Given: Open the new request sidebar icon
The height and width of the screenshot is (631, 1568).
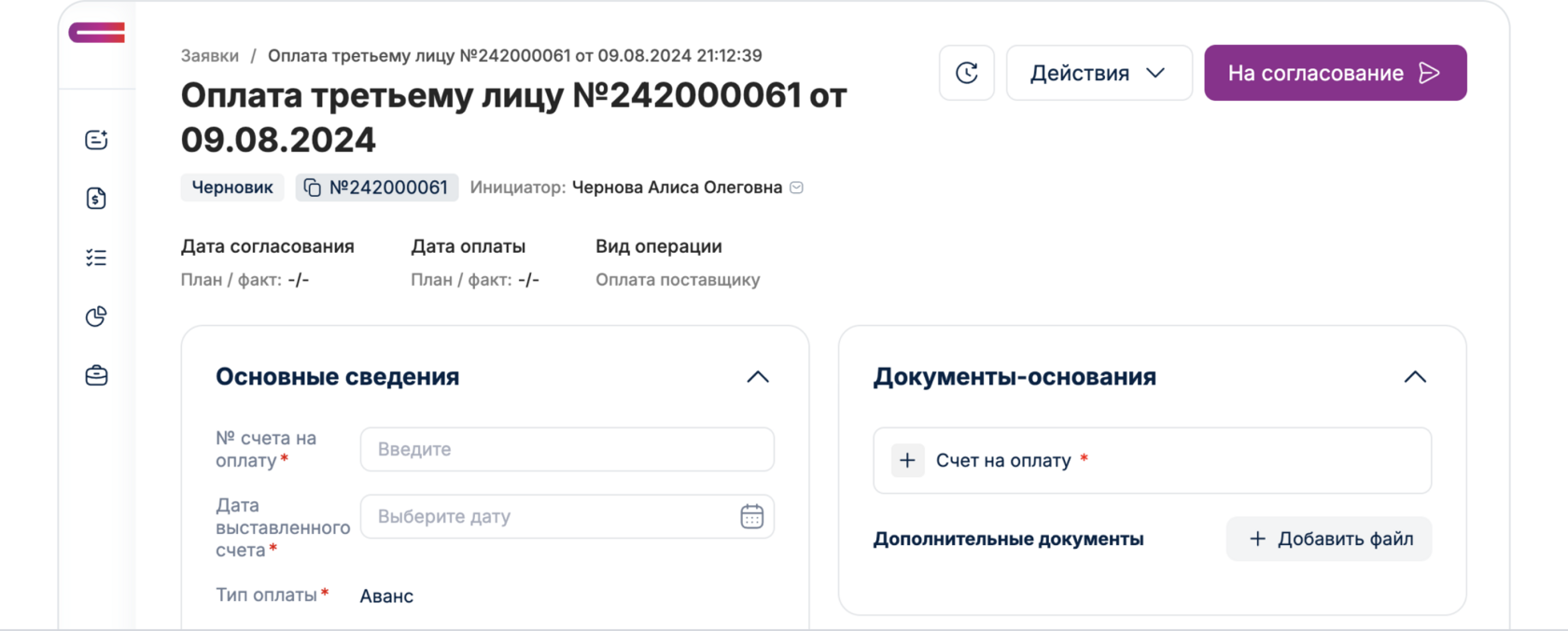Looking at the screenshot, I should tap(96, 140).
